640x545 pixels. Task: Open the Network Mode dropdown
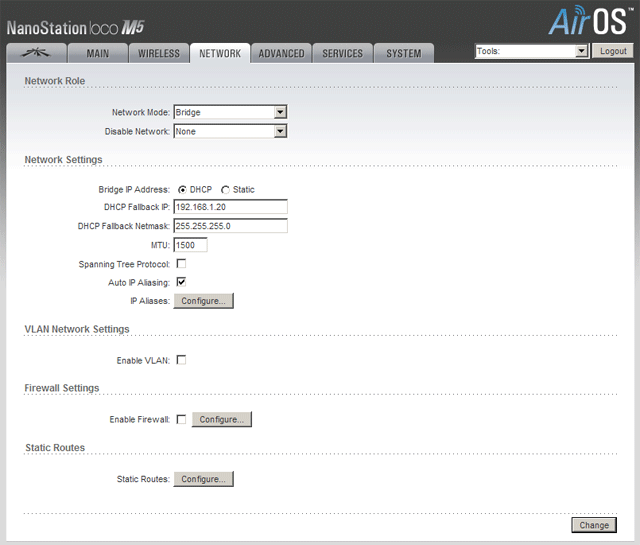(230, 112)
